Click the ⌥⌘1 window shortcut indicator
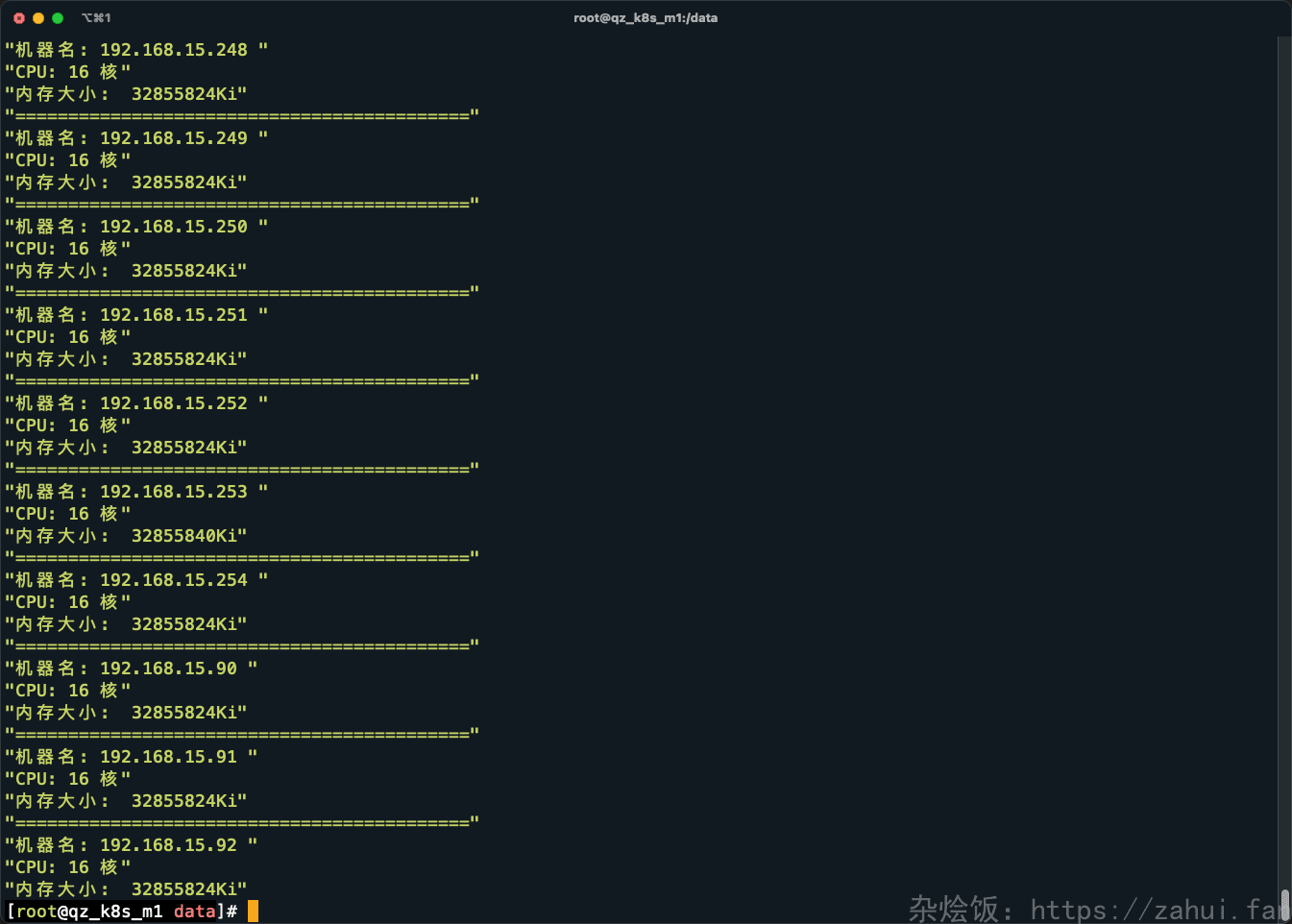 (96, 18)
